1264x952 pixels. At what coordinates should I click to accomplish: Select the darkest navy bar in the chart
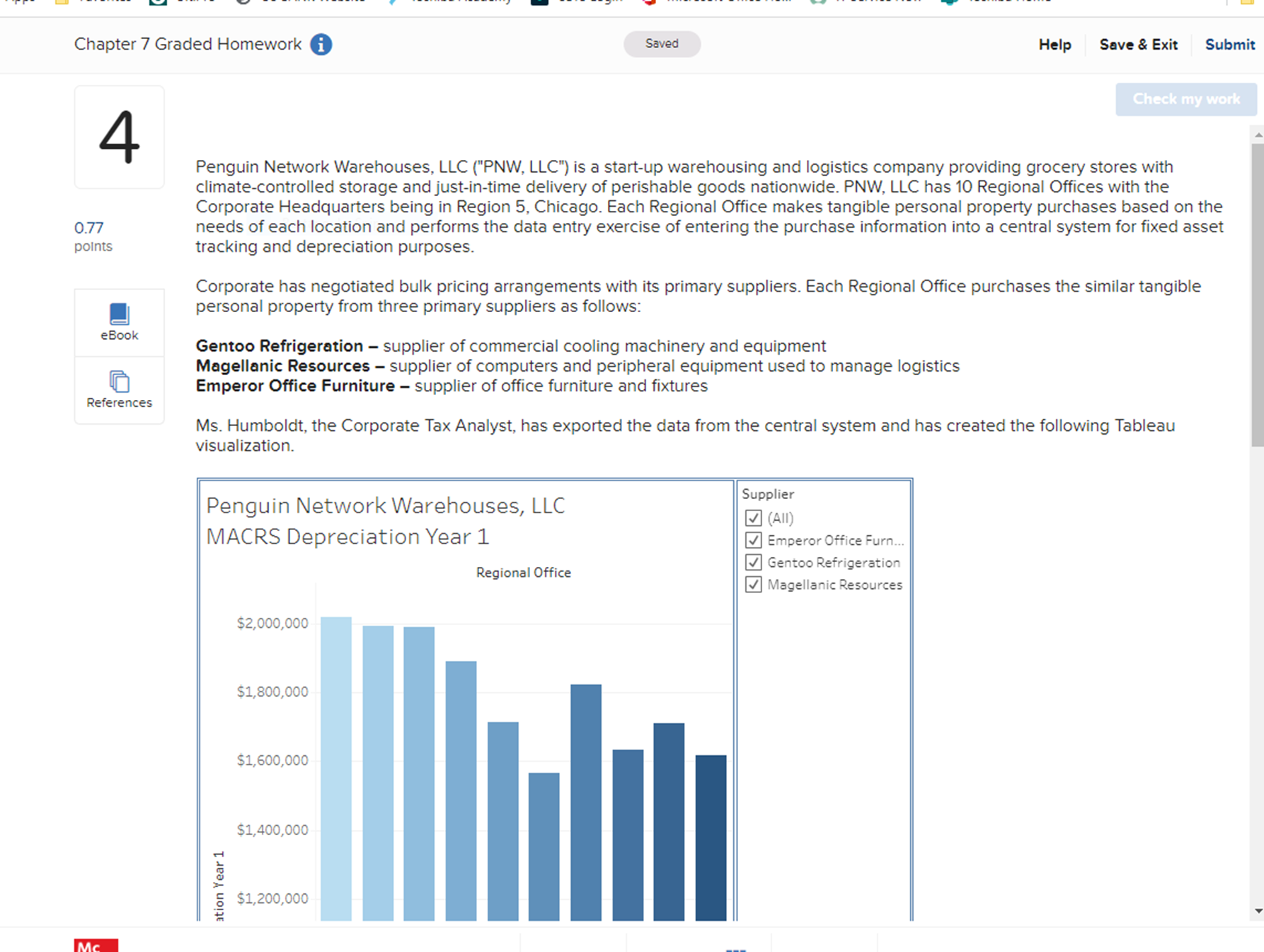pyautogui.click(x=711, y=838)
